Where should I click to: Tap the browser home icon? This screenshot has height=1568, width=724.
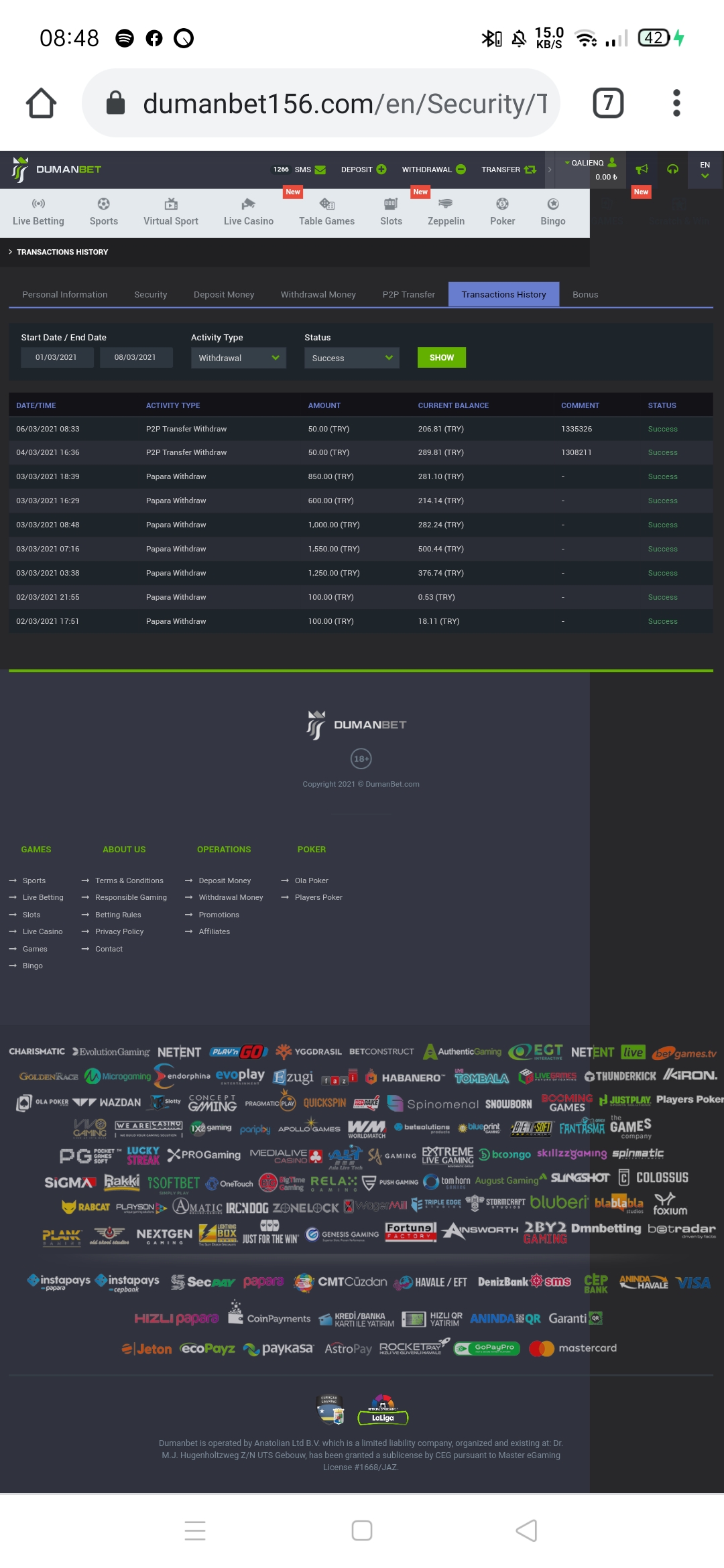41,103
